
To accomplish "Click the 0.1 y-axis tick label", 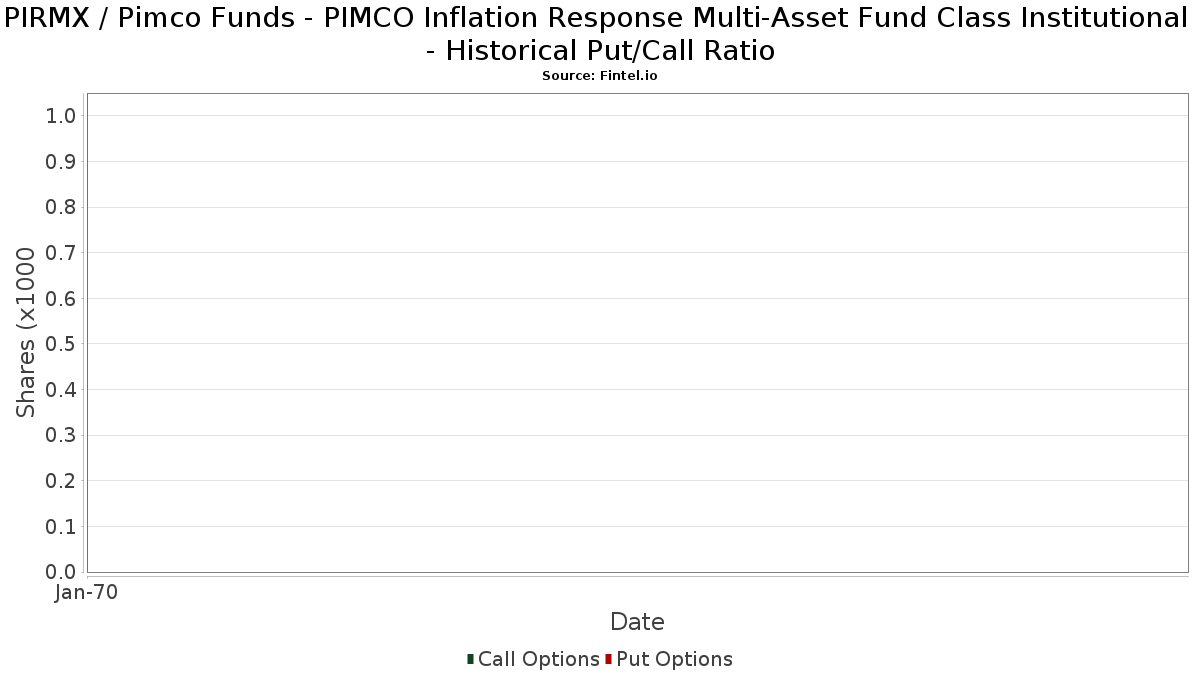I will coord(61,526).
